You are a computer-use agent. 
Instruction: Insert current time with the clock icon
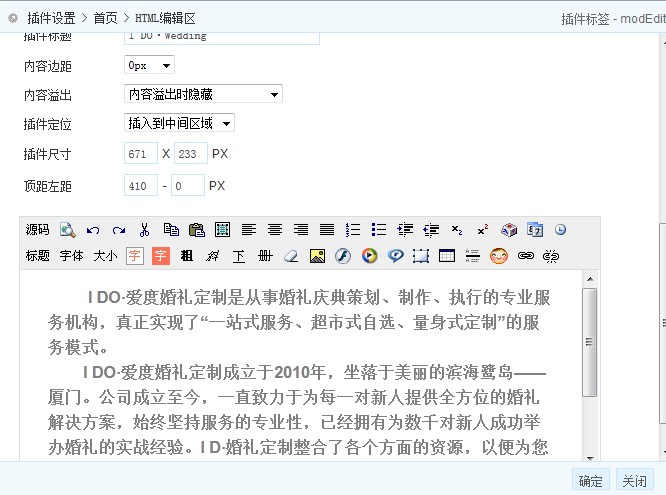[x=560, y=230]
